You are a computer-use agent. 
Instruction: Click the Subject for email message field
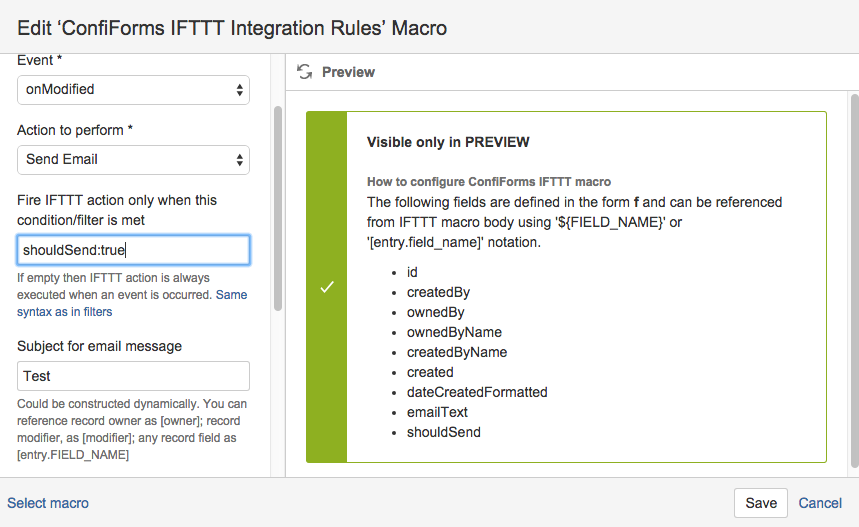tap(133, 376)
